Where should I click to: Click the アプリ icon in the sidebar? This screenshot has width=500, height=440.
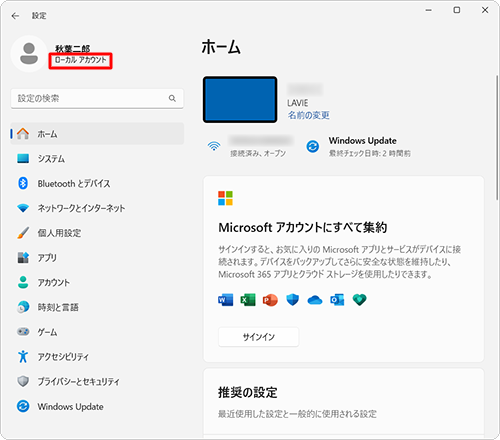[x=23, y=257]
